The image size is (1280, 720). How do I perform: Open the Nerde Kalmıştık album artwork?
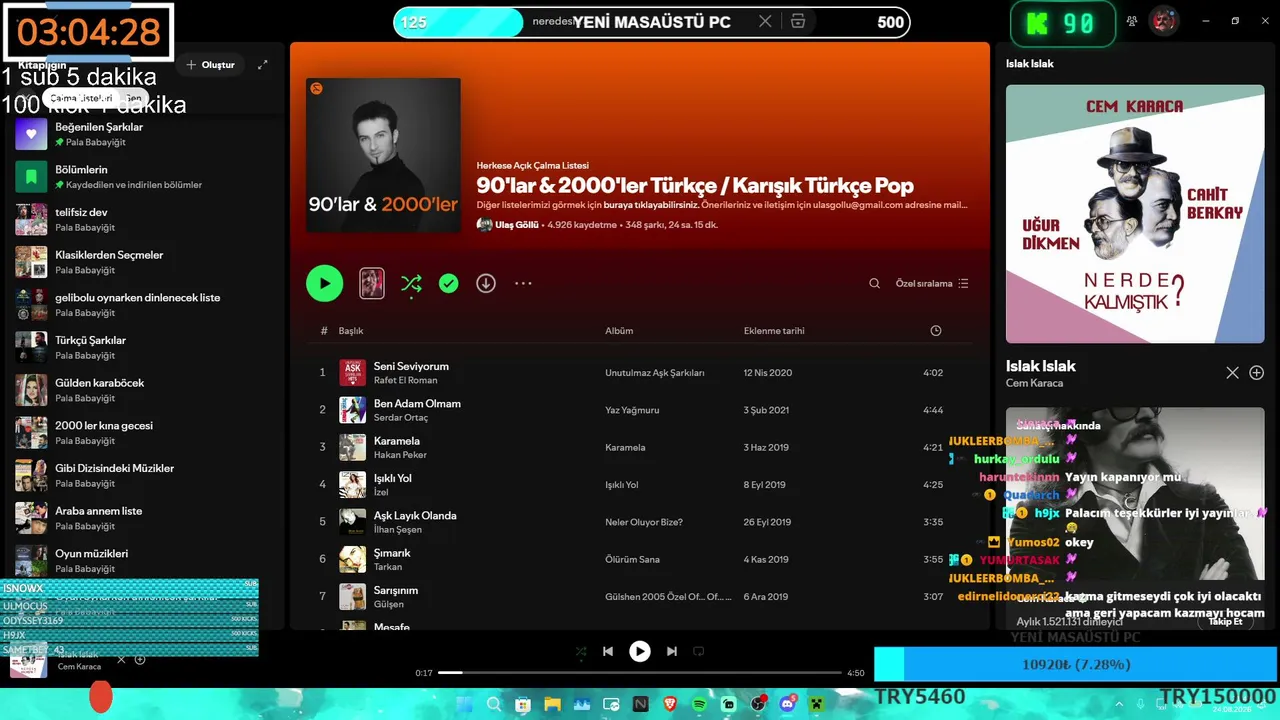pyautogui.click(x=1135, y=214)
